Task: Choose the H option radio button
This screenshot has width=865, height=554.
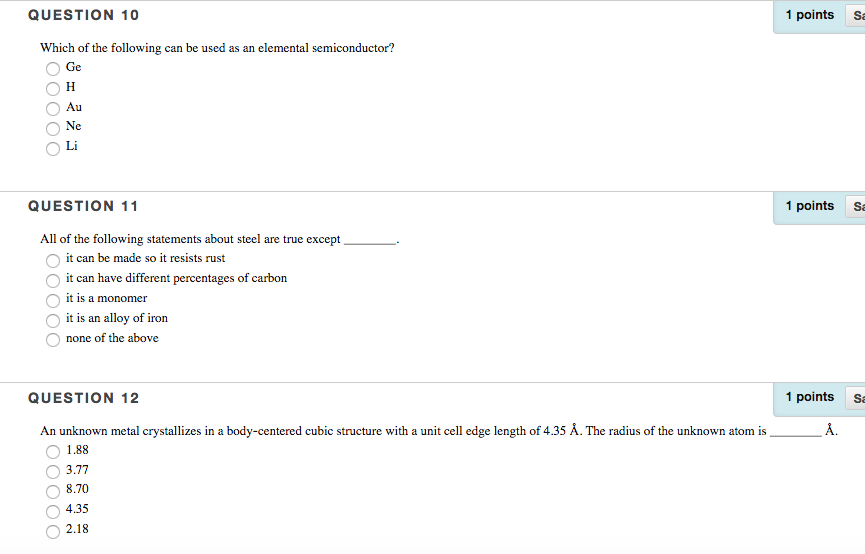Action: (x=53, y=88)
